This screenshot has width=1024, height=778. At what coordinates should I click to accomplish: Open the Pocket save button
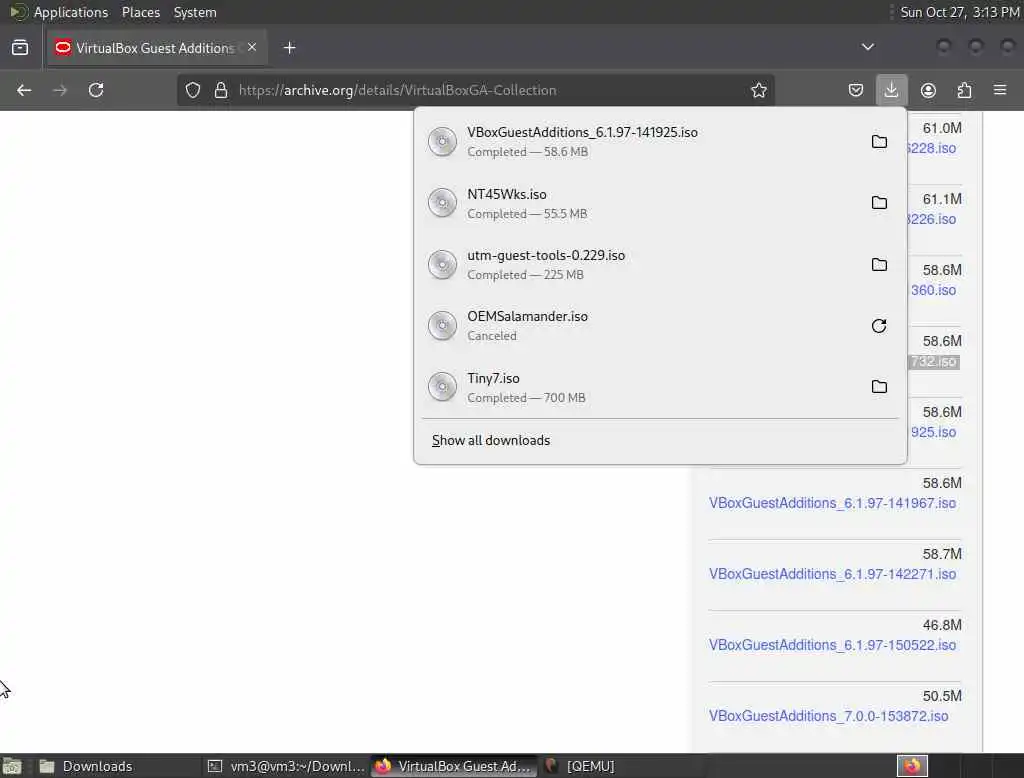tap(856, 90)
